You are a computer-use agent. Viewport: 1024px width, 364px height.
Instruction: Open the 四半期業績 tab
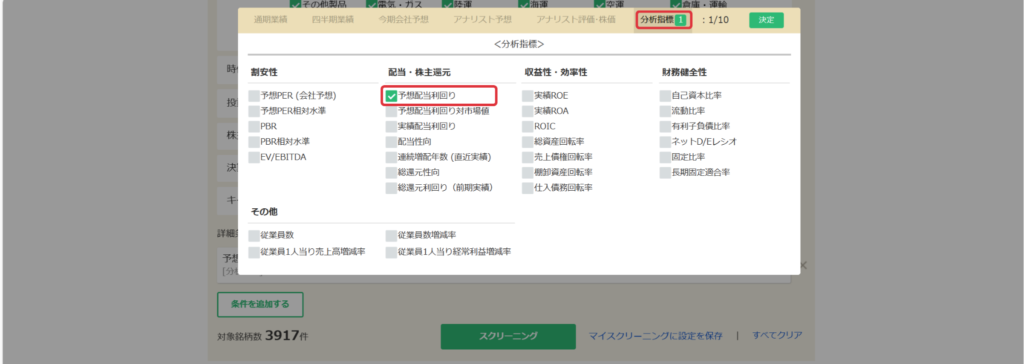[x=333, y=20]
